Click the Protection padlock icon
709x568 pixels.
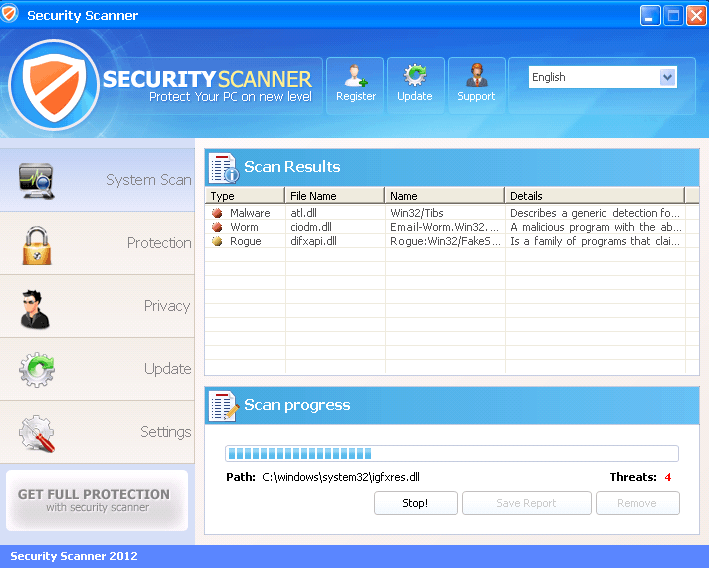pos(37,243)
